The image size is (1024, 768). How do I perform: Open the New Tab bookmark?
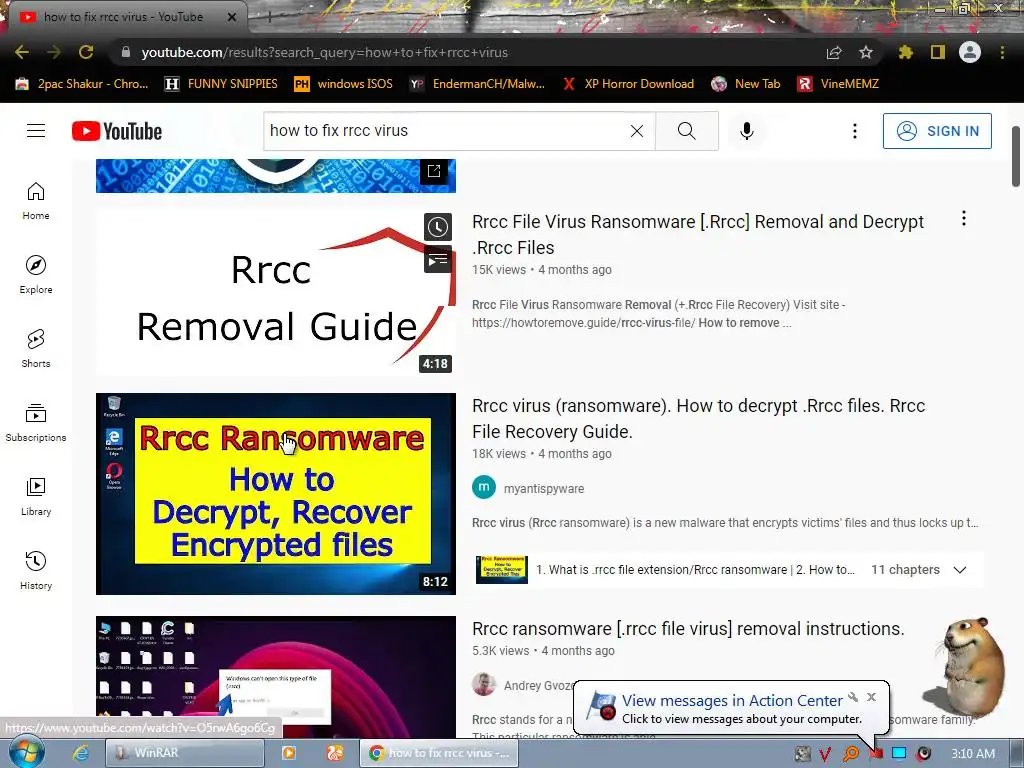point(746,84)
